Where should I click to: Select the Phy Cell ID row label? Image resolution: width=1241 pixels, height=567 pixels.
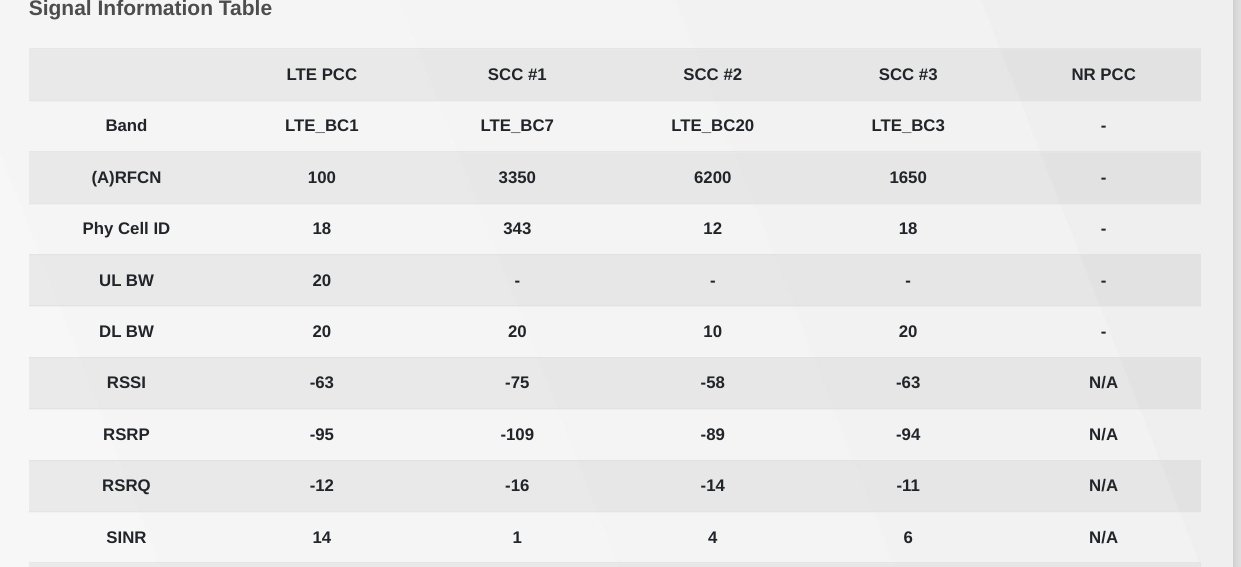pyautogui.click(x=126, y=229)
